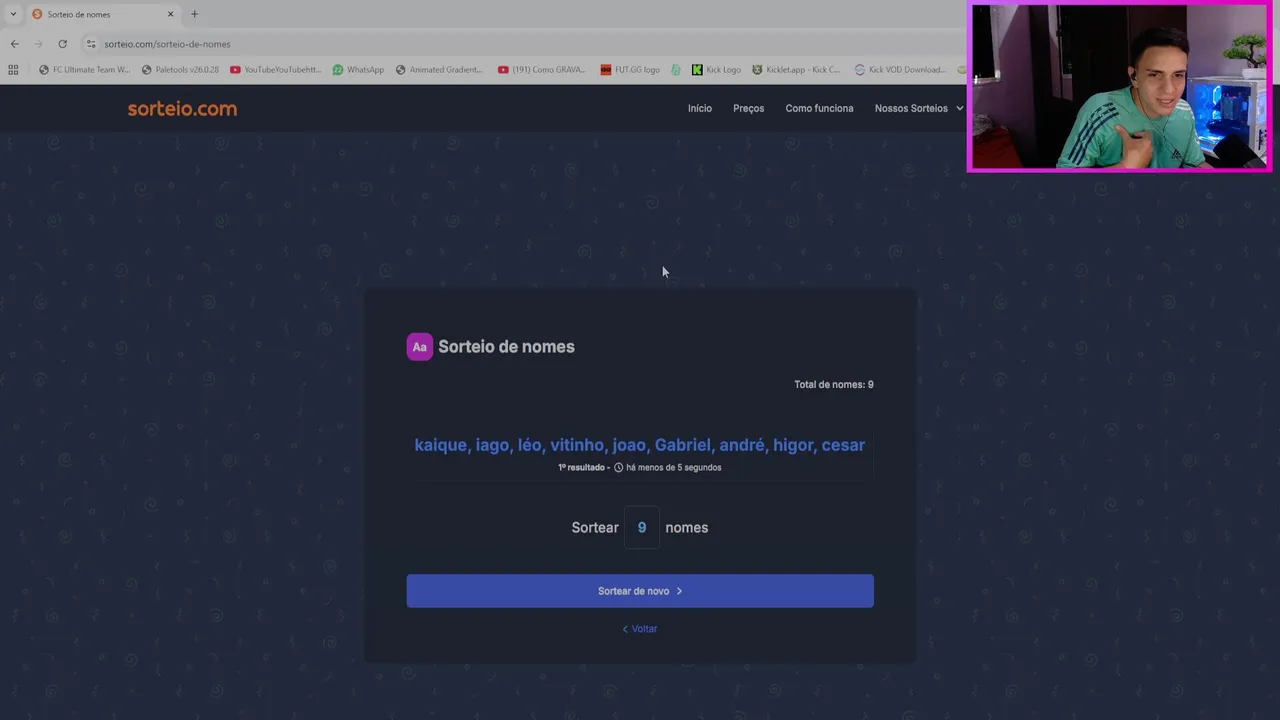Click the Total de nomes: 9 text
This screenshot has width=1280, height=720.
(834, 384)
